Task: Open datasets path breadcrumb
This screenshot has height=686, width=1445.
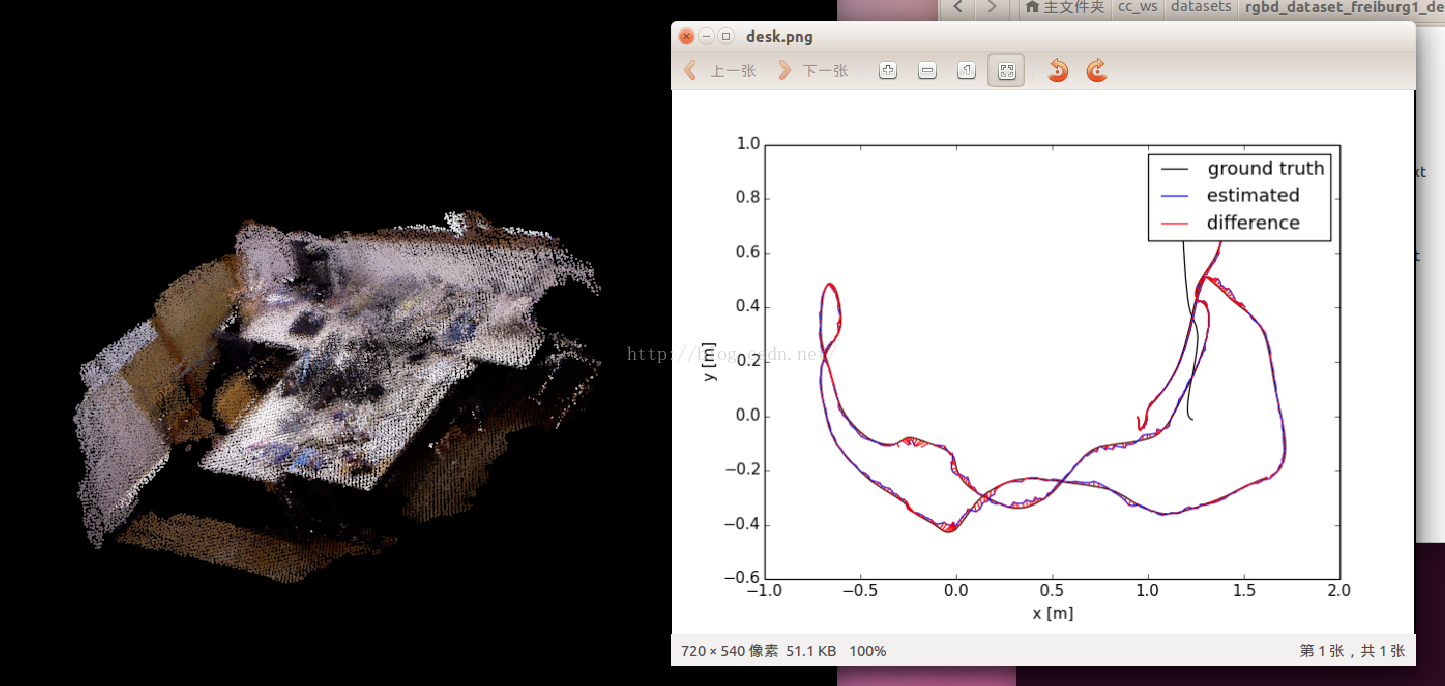Action: 1201,8
